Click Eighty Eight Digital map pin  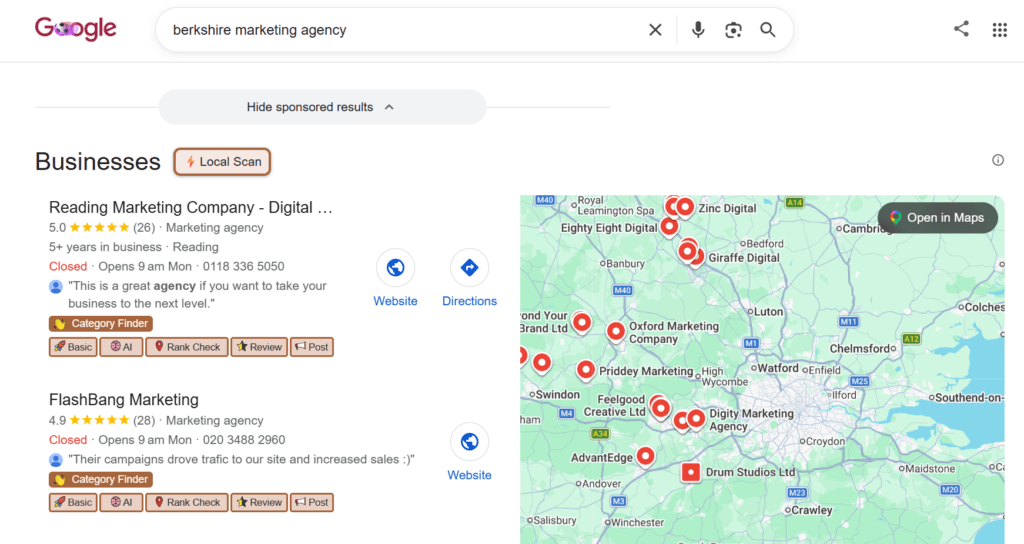pos(669,227)
